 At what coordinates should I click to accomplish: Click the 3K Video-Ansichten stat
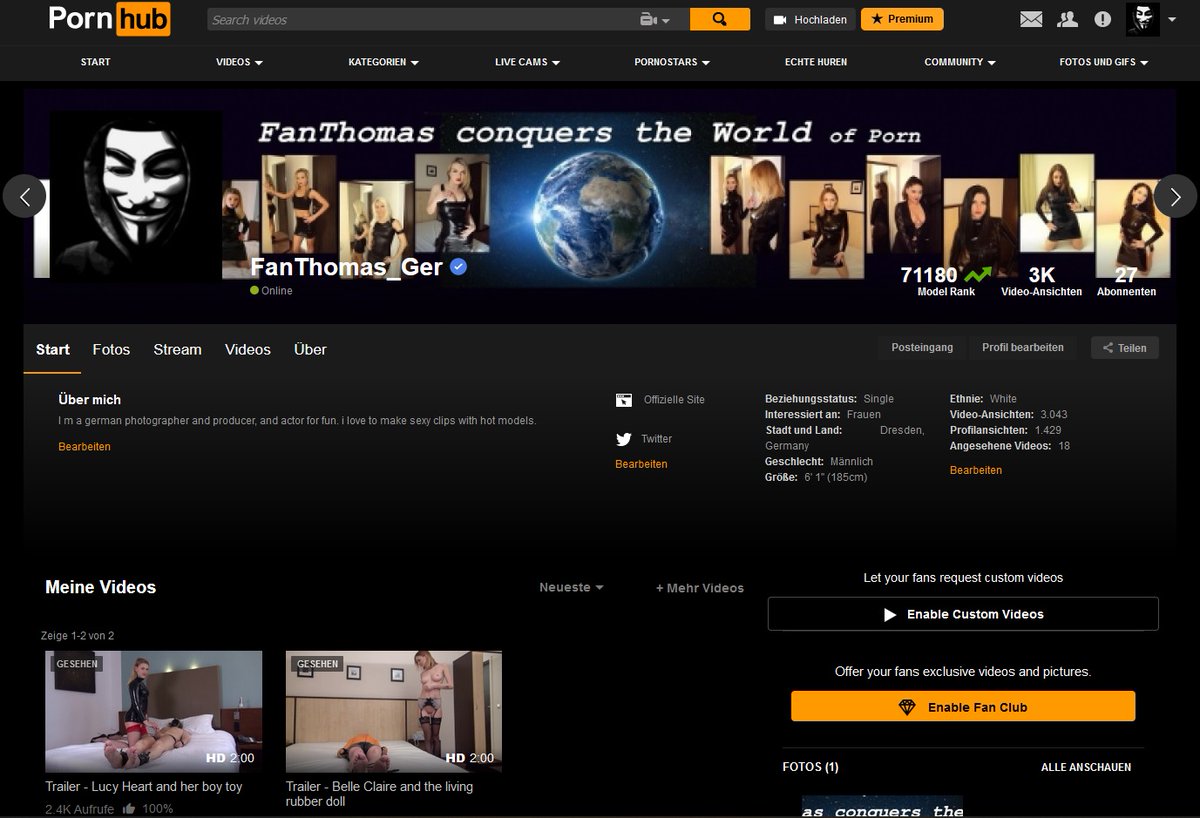1041,282
